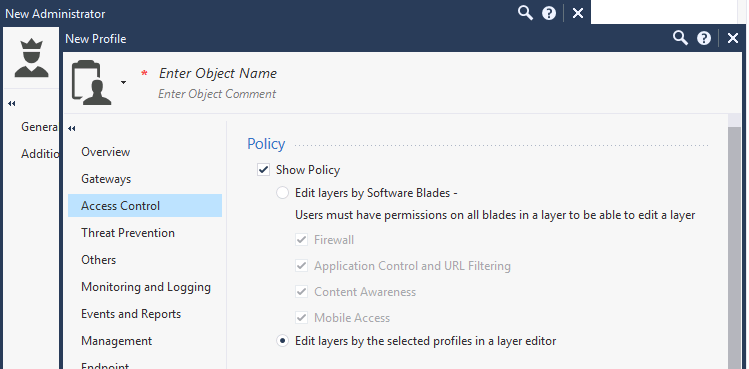Toggle the Firewall checkbox
Viewport: 749px width, 369px height.
(x=301, y=239)
